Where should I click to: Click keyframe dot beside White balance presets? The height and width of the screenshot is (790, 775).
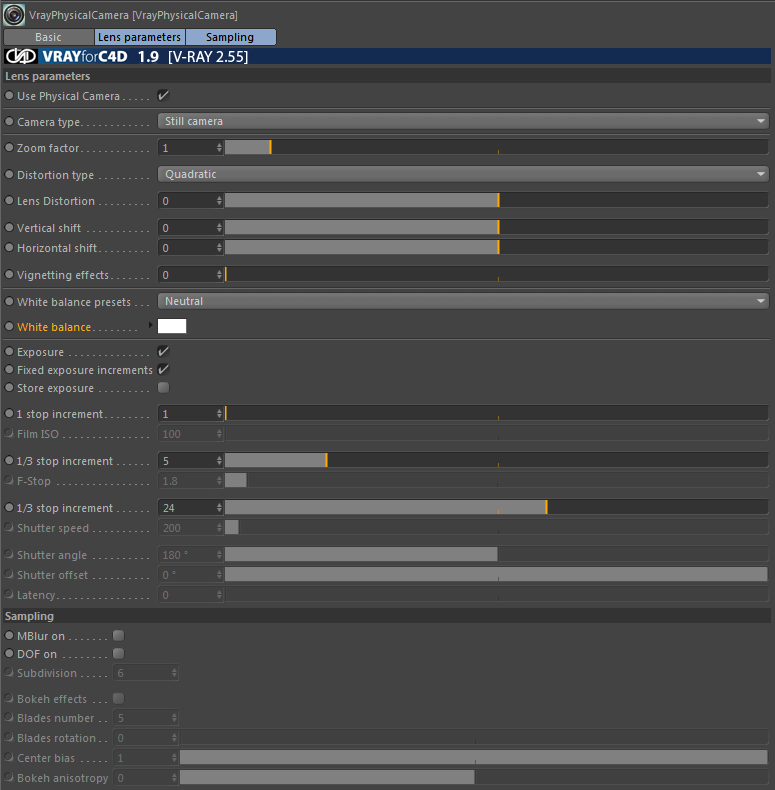9,301
